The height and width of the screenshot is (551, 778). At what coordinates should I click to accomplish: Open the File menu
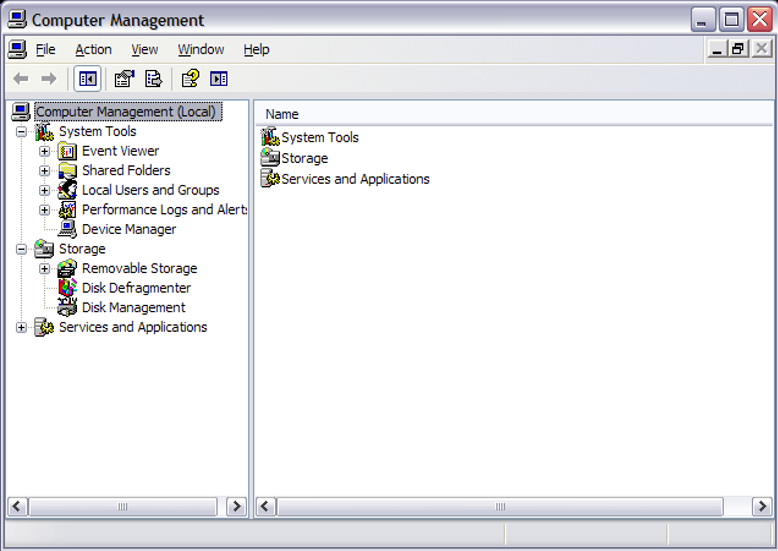coord(45,50)
